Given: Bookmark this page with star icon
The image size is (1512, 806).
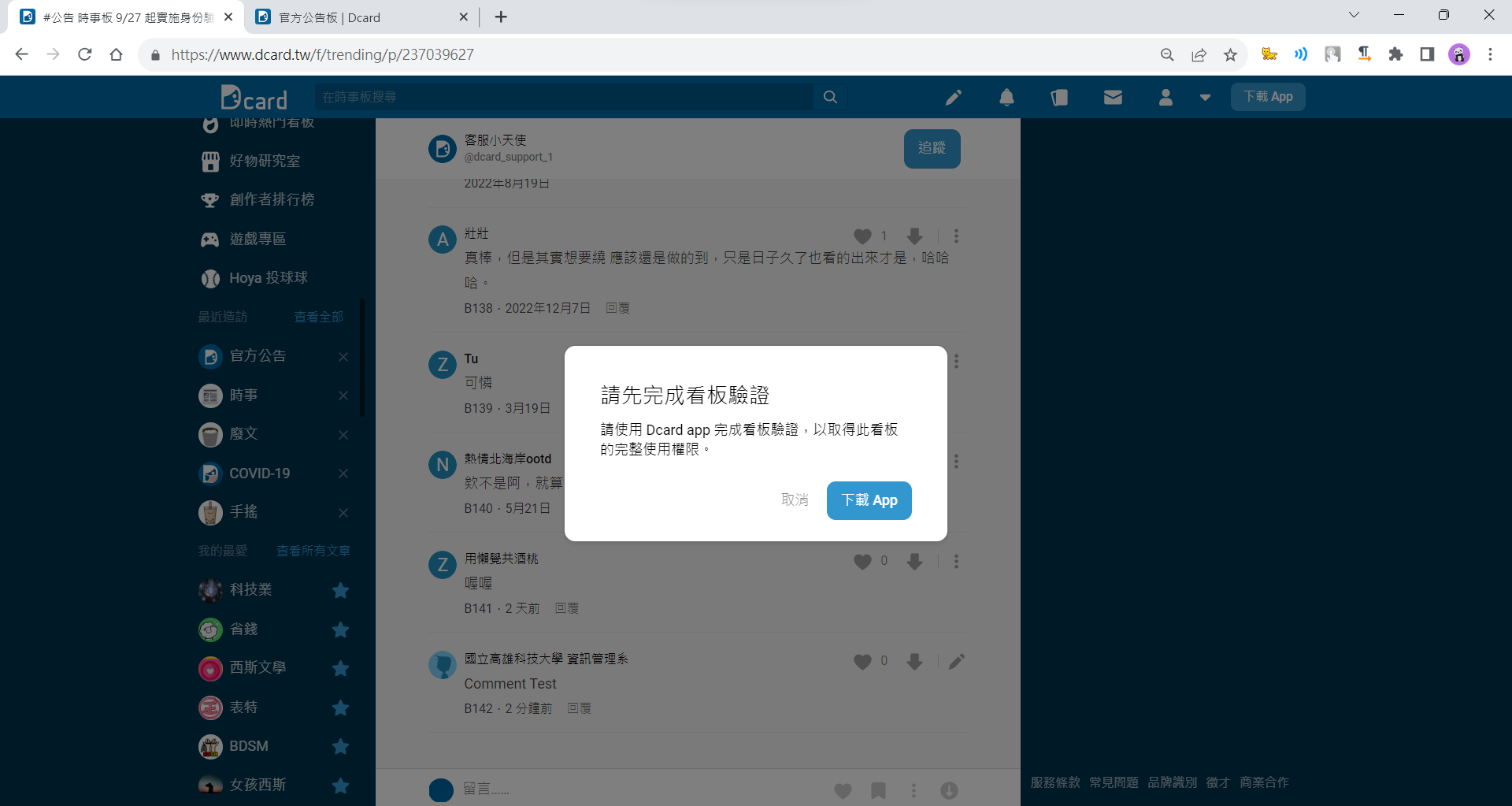Looking at the screenshot, I should [1230, 54].
